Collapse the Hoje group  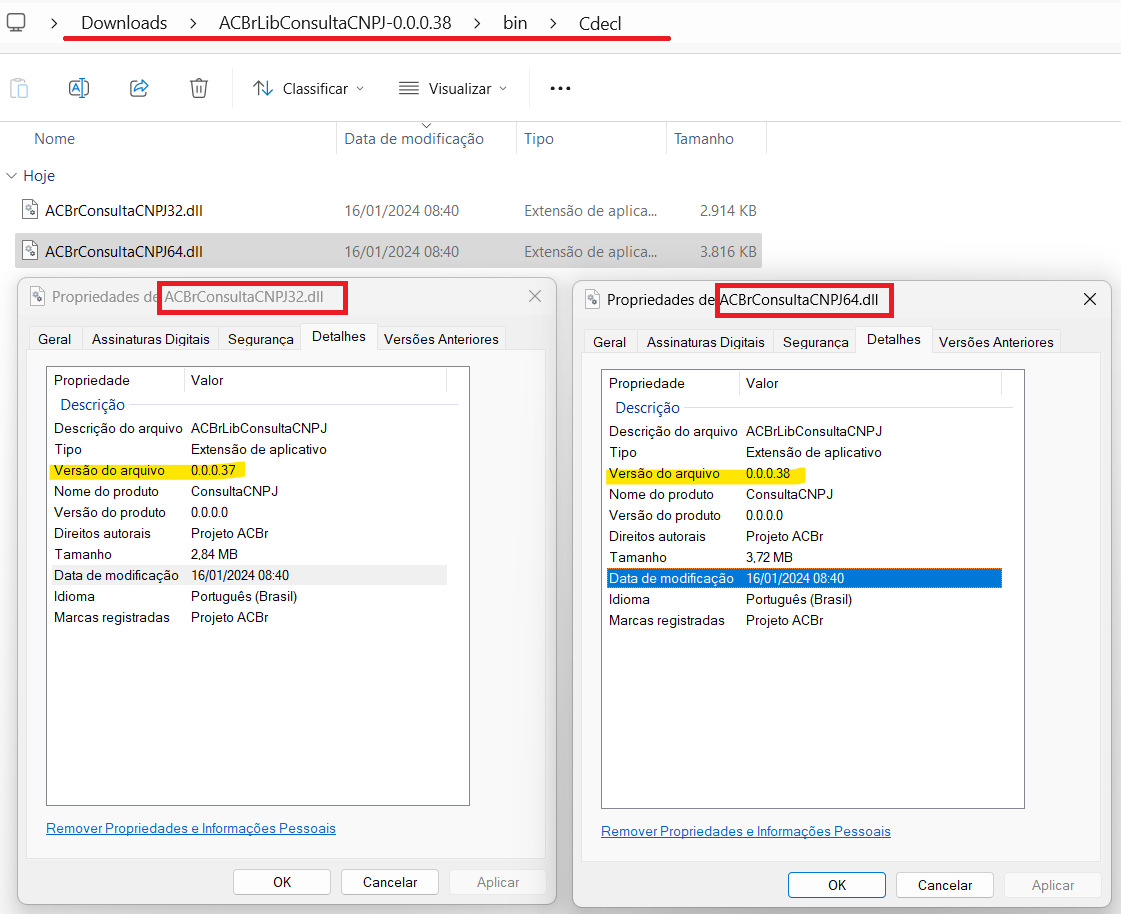tap(11, 175)
